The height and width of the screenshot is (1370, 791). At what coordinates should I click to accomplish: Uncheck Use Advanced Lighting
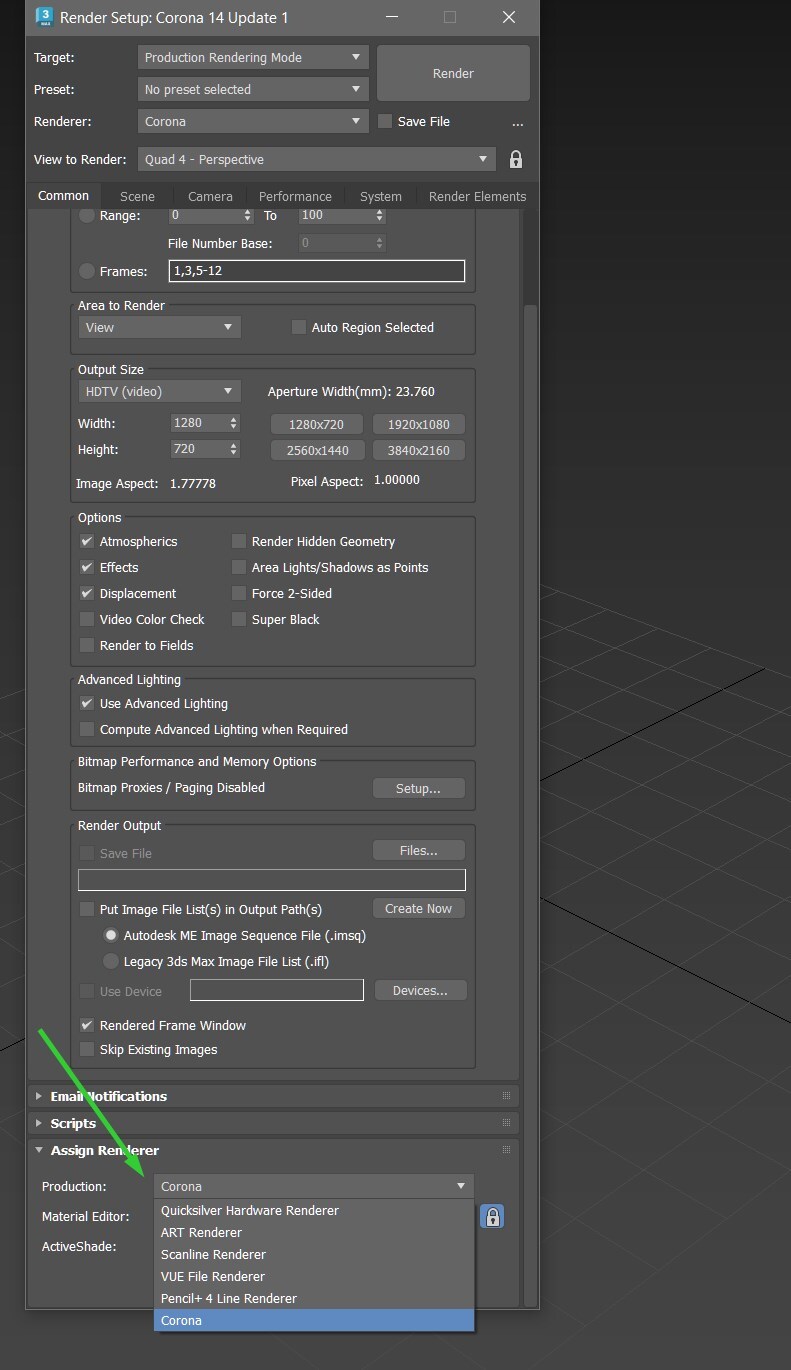coord(87,703)
